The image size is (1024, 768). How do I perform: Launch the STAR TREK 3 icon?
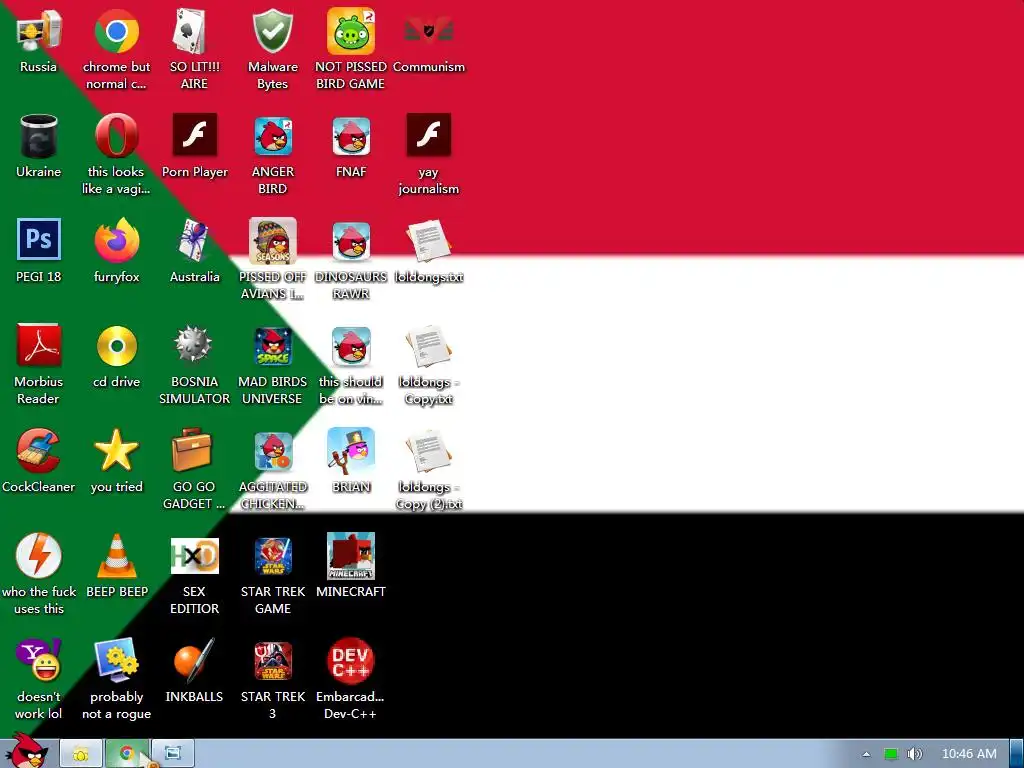272,661
